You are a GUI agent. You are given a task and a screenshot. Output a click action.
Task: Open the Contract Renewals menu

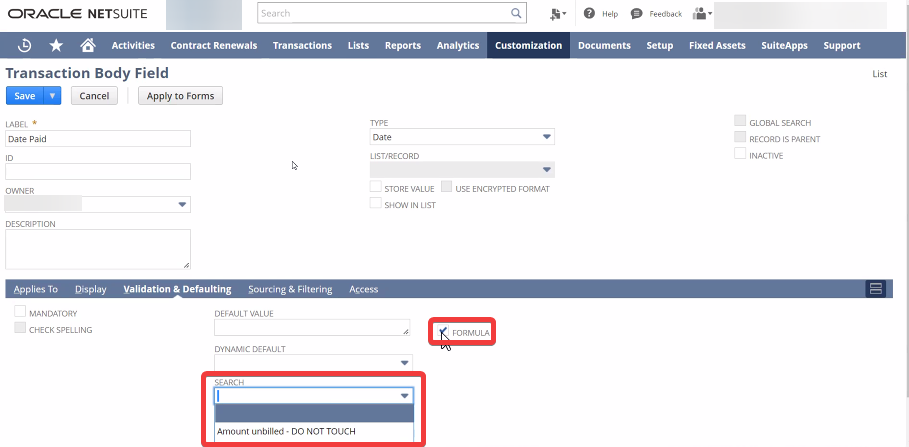[213, 45]
